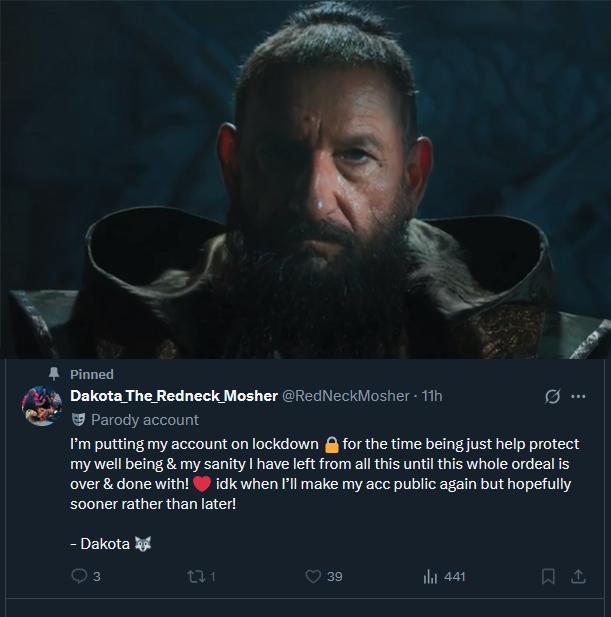Like the post with the heart icon
Image resolution: width=611 pixels, height=617 pixels.
(x=312, y=576)
